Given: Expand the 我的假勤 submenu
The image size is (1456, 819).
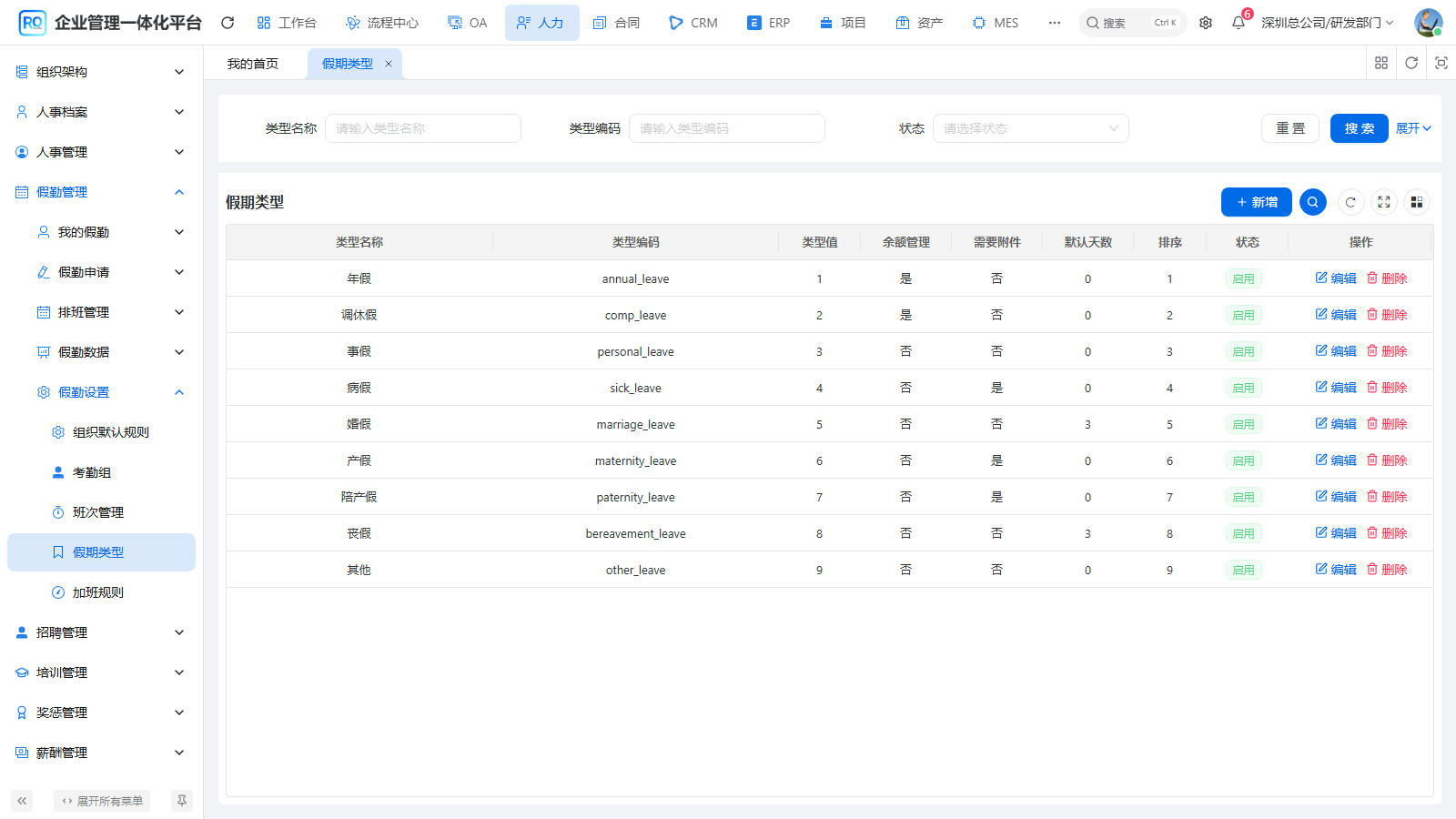Looking at the screenshot, I should (x=101, y=232).
